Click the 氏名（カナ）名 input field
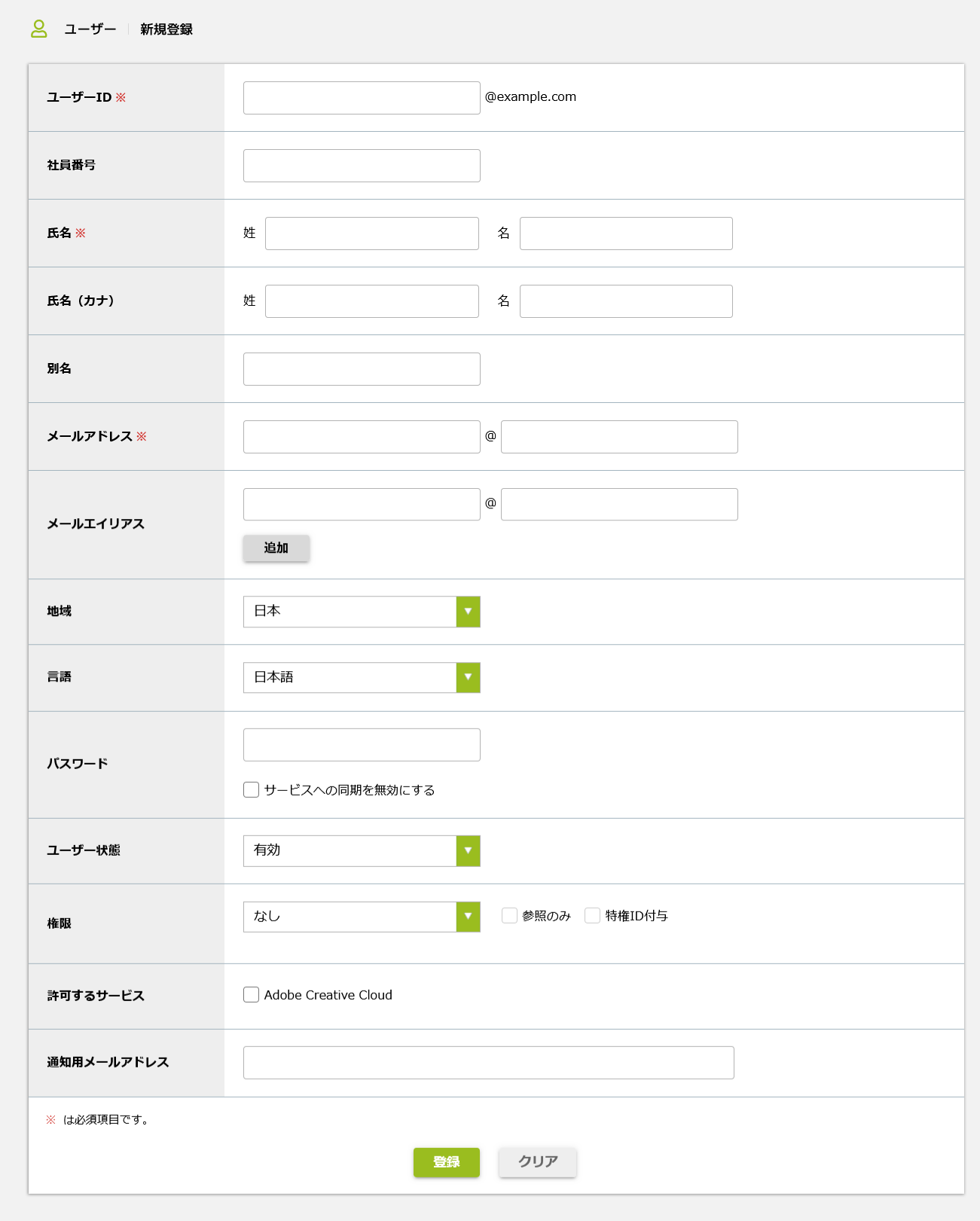The image size is (980, 1221). point(625,301)
